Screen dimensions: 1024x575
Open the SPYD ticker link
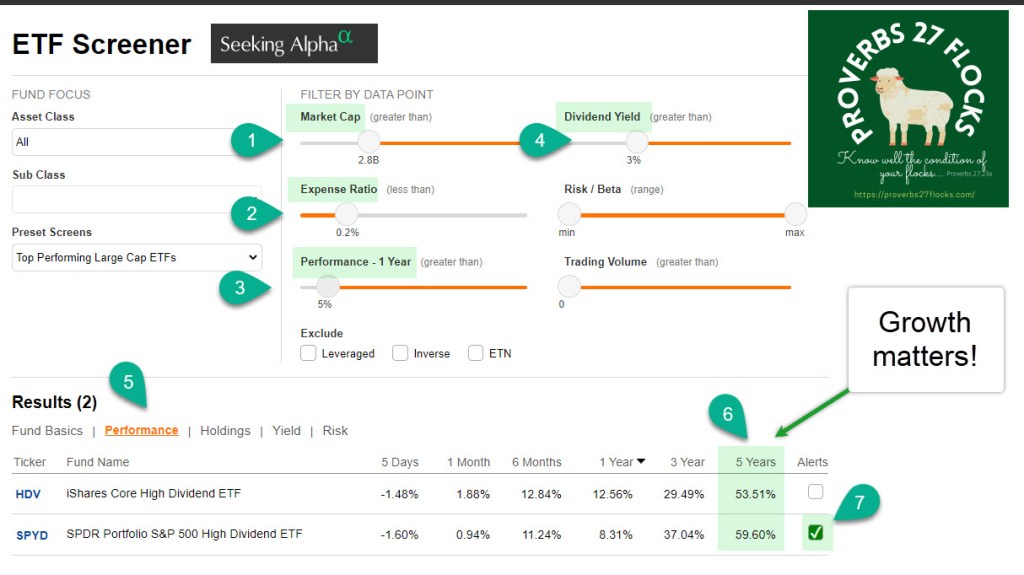pyautogui.click(x=32, y=534)
